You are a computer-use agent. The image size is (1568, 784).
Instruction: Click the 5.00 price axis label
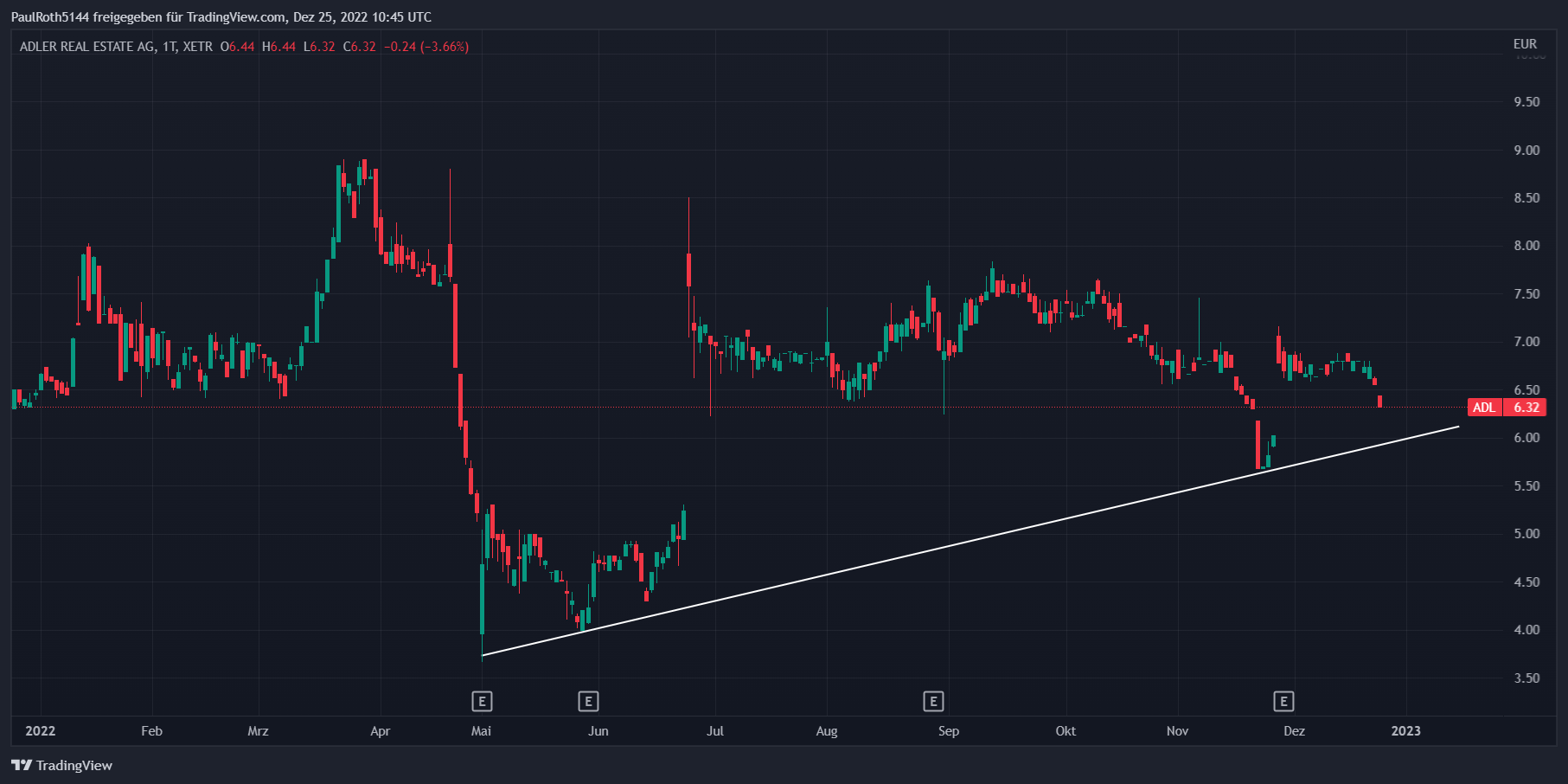[1526, 534]
